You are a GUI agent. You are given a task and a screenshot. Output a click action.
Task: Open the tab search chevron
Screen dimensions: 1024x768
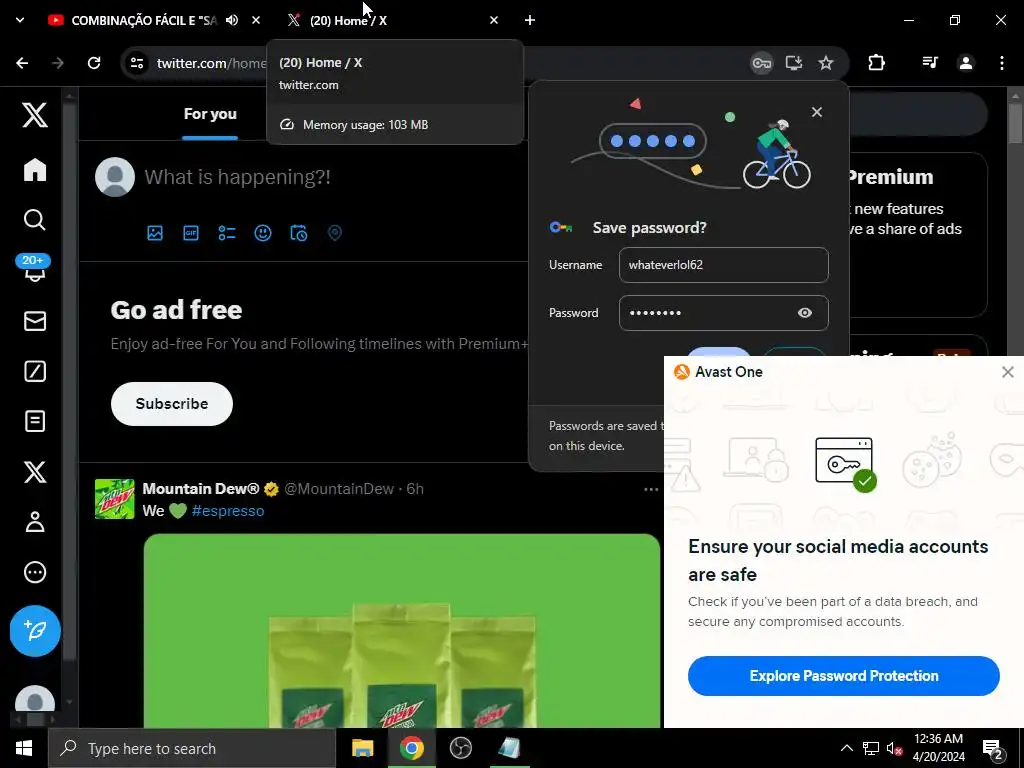(x=20, y=20)
